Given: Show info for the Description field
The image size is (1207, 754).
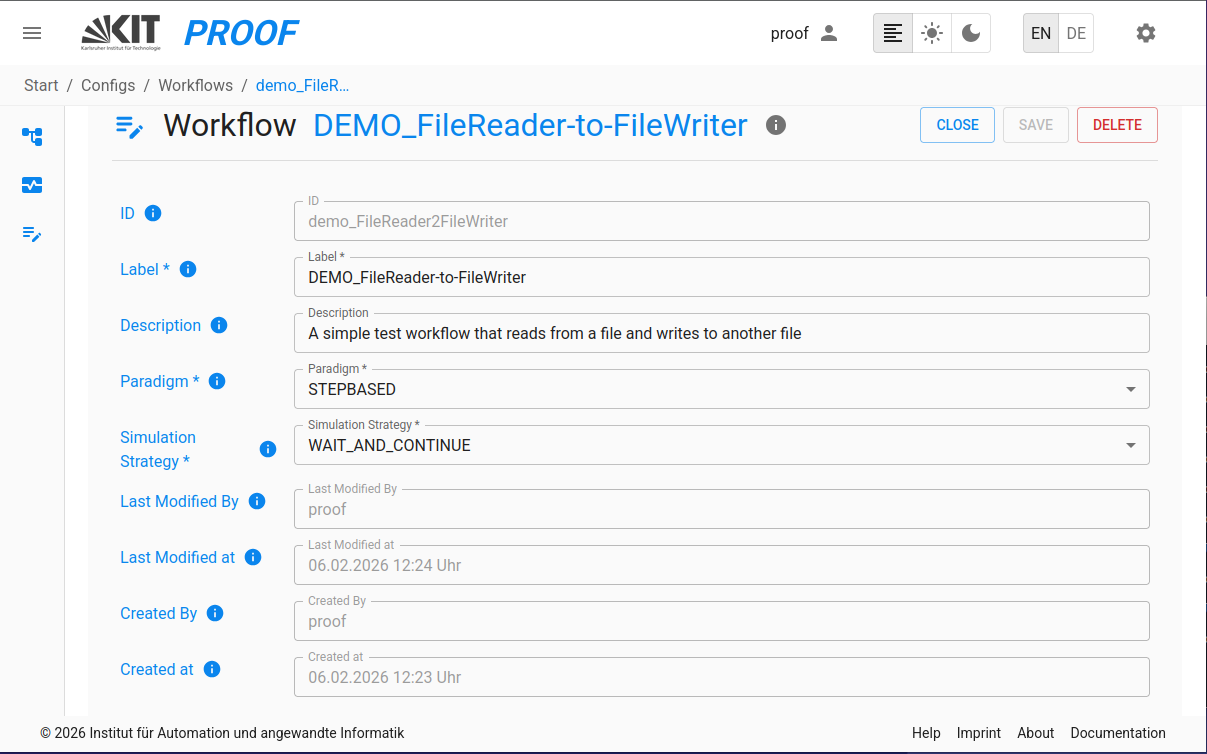Looking at the screenshot, I should (219, 325).
